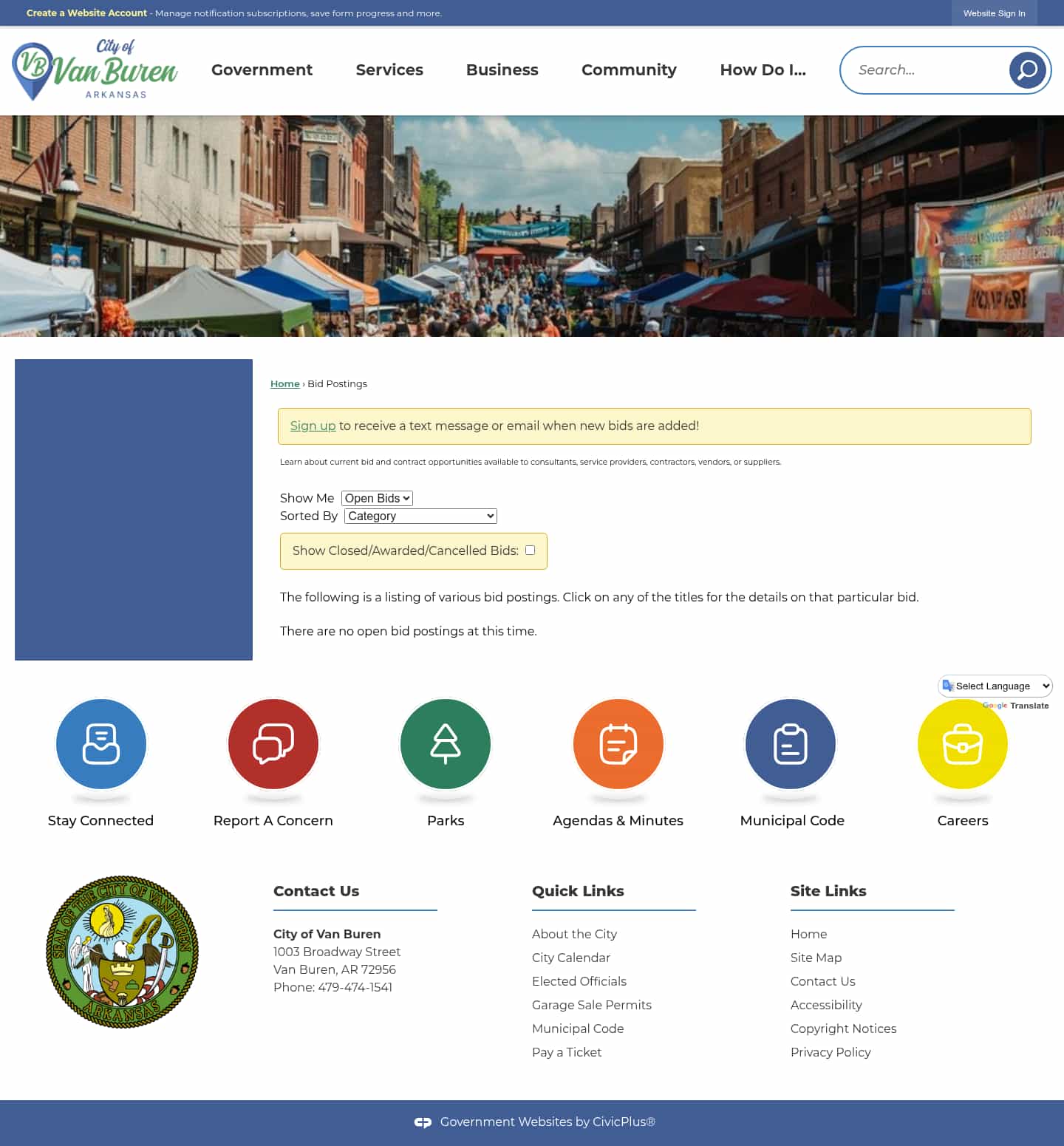Open the yellow Careers briefcase icon
This screenshot has height=1146, width=1064.
(962, 744)
